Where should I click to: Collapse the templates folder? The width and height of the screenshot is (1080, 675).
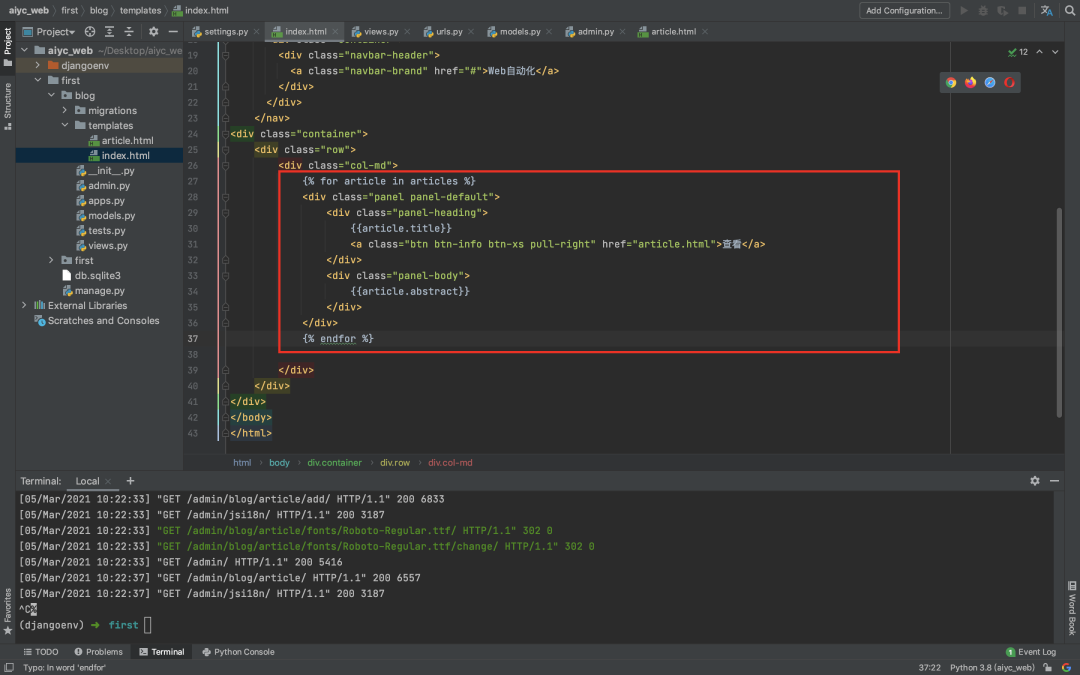pos(66,125)
